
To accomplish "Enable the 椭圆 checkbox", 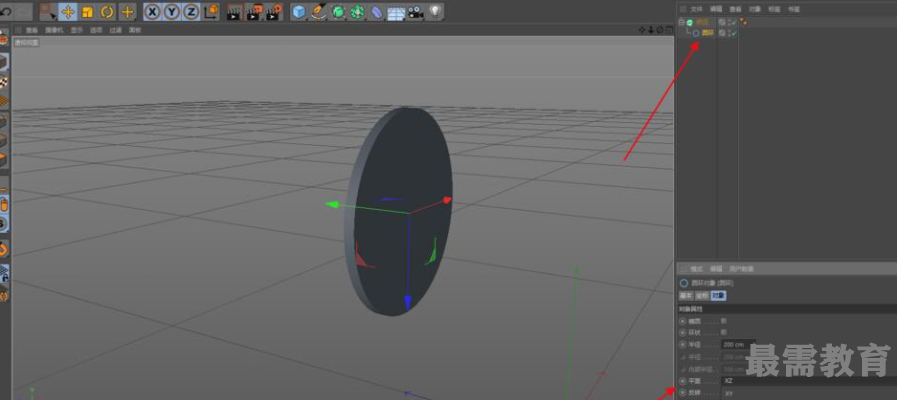I will (724, 321).
